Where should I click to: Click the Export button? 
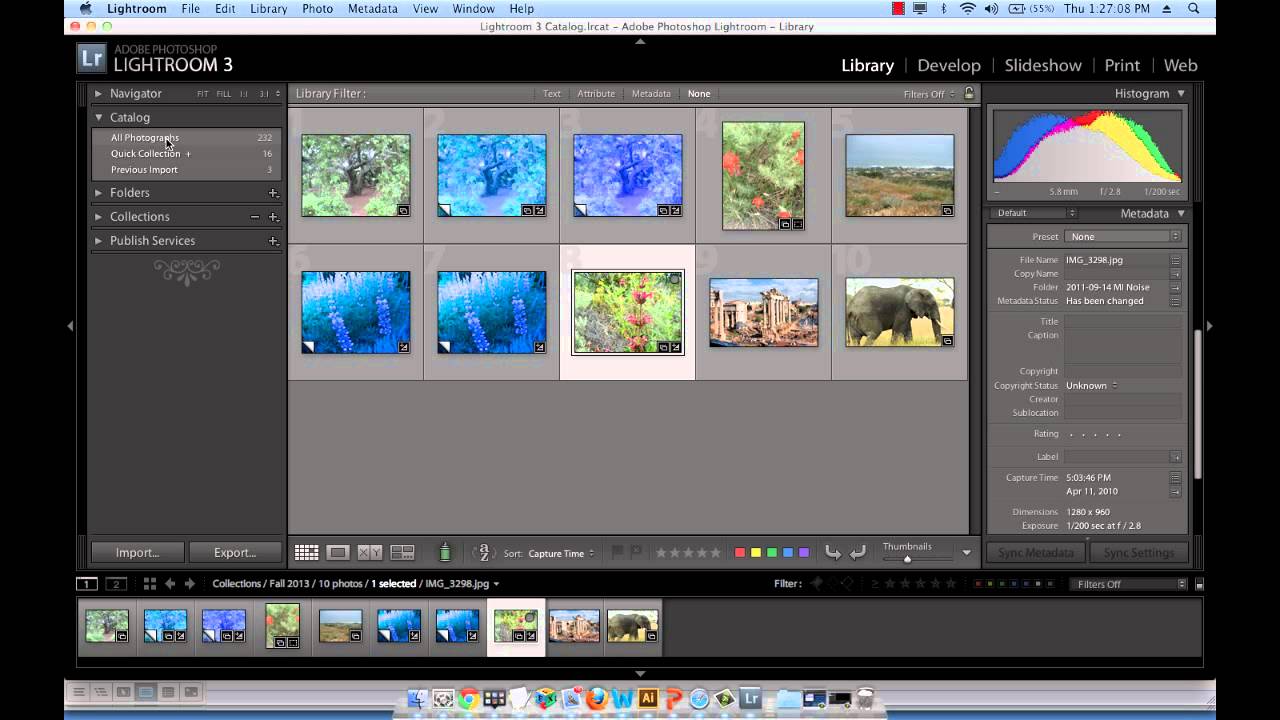coord(235,552)
